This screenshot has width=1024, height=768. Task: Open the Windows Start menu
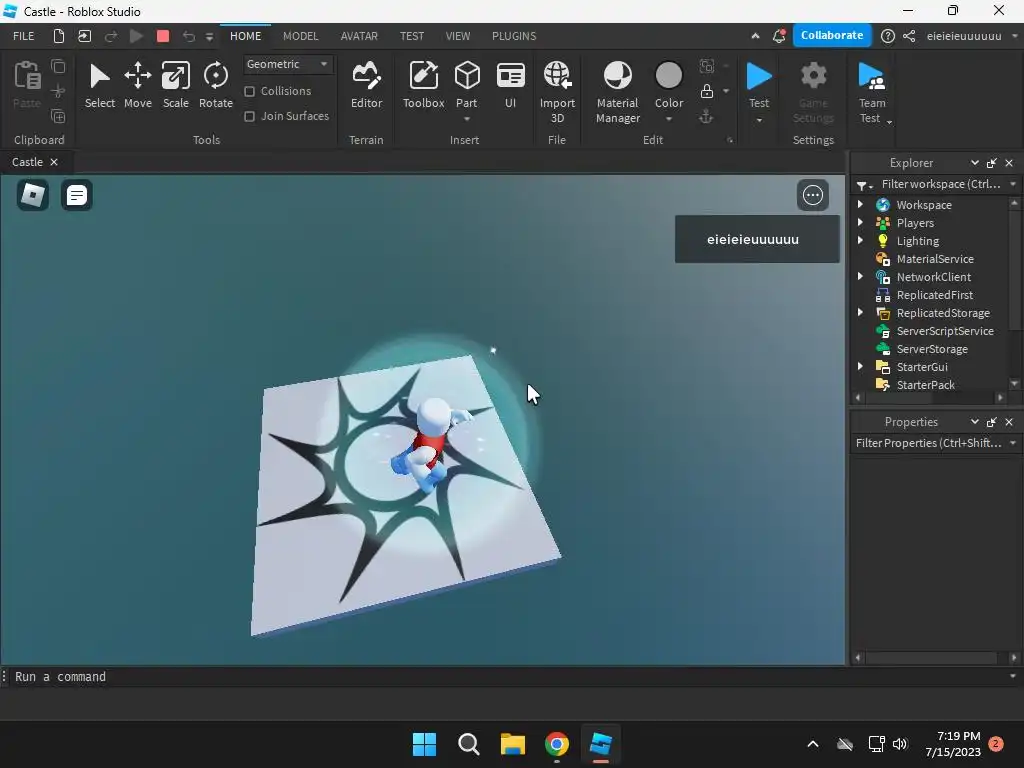pyautogui.click(x=424, y=744)
